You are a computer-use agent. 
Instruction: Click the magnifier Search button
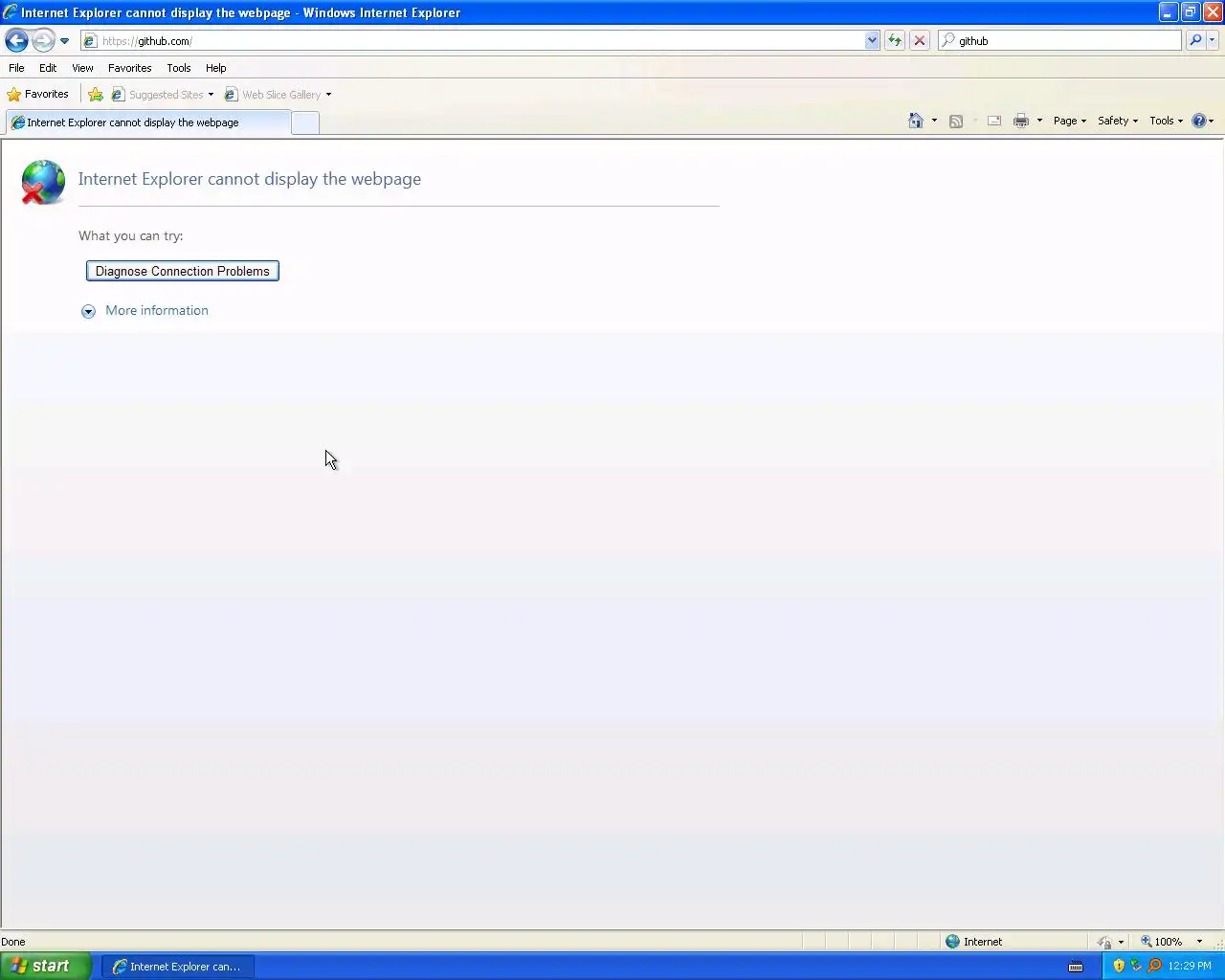1195,41
